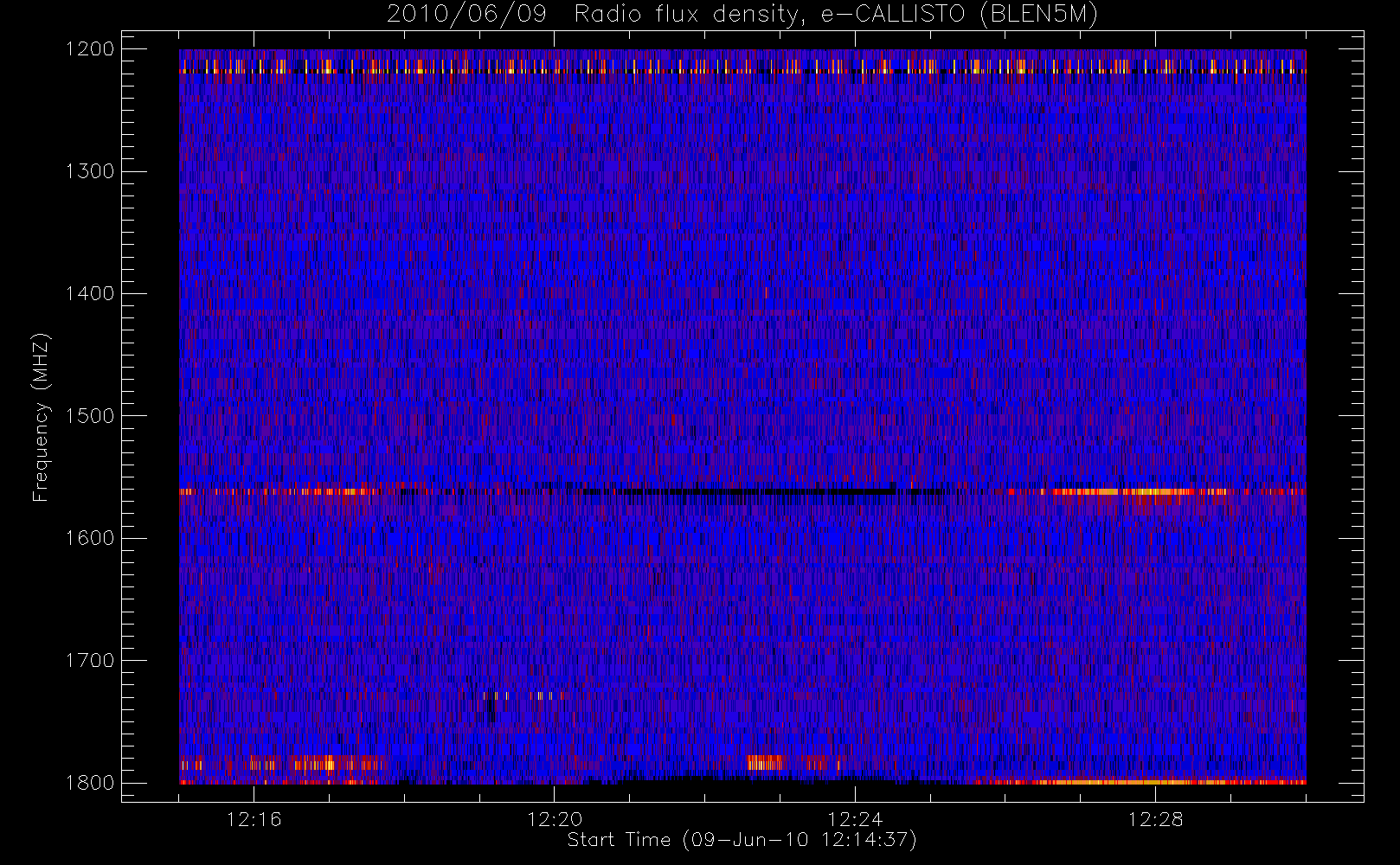Click the plot title 'Radio flux density, e-CALLISTO (BLEN5M)'
The height and width of the screenshot is (865, 1400).
tap(836, 15)
